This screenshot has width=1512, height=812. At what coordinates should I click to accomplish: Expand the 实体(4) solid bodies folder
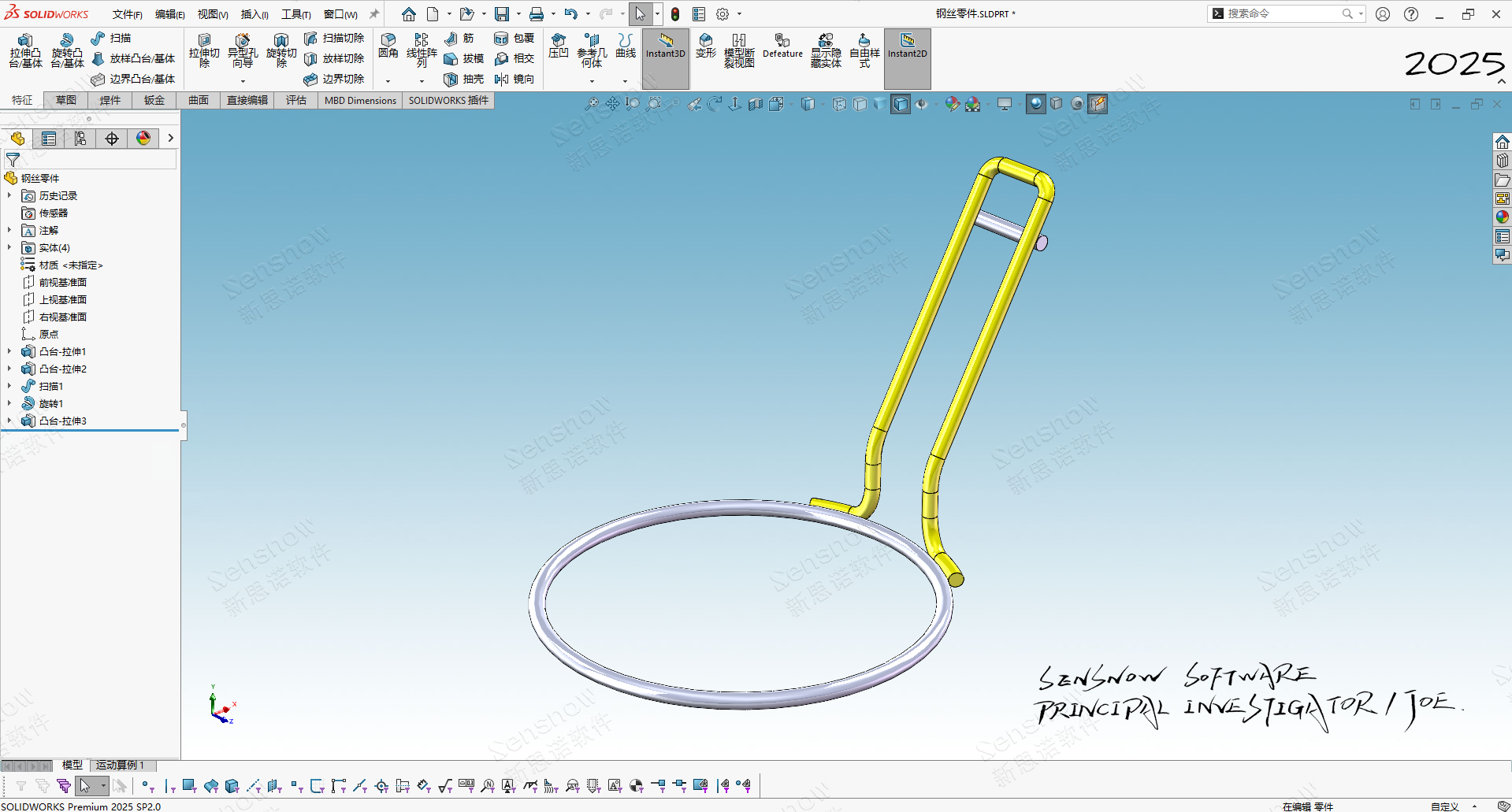point(9,248)
